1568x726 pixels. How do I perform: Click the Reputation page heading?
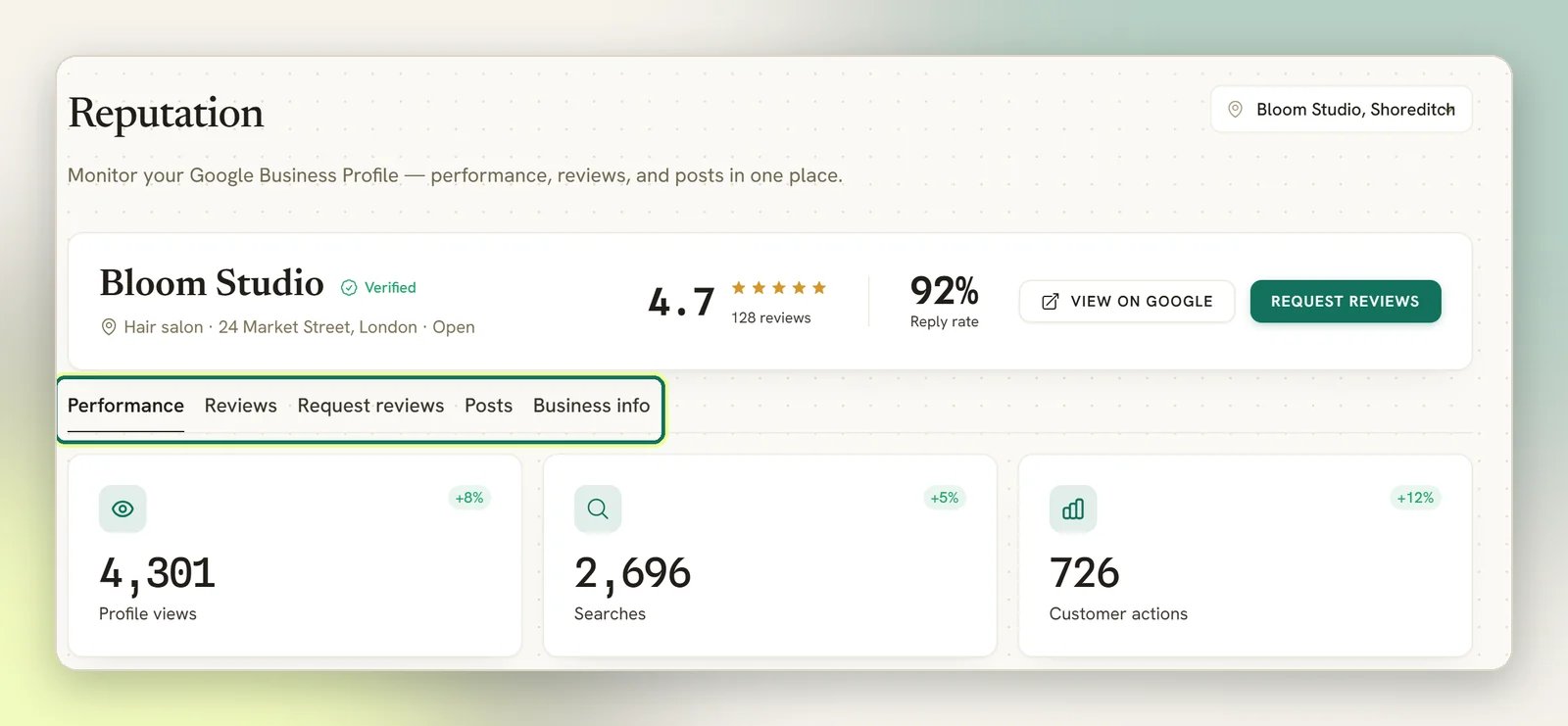(x=166, y=114)
